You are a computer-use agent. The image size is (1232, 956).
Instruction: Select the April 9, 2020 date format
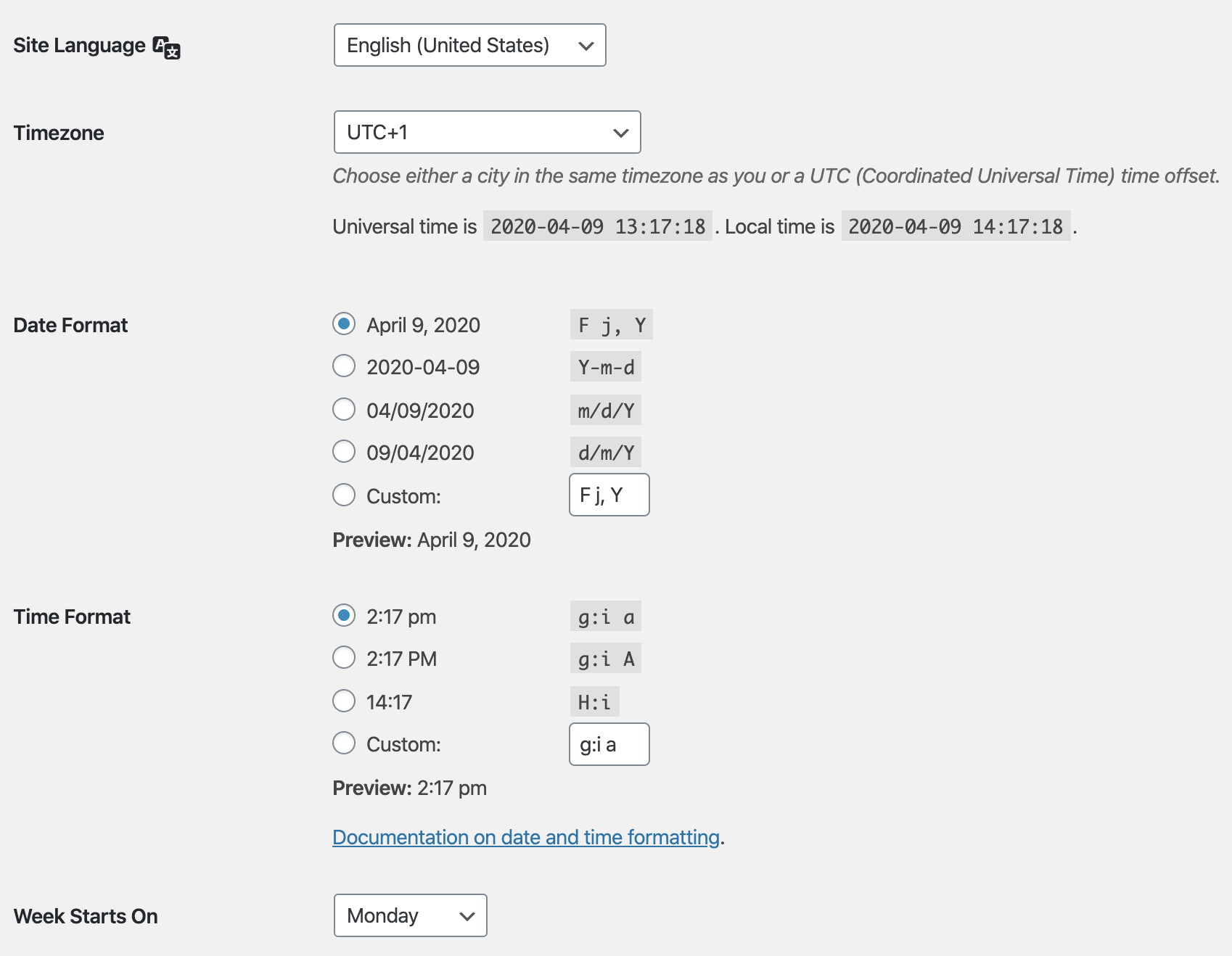[x=344, y=324]
